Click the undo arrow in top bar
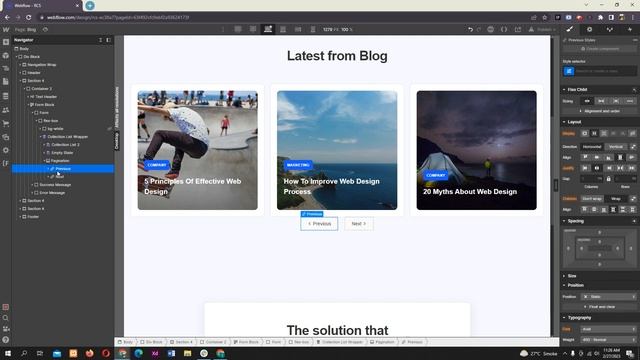 click(x=470, y=29)
